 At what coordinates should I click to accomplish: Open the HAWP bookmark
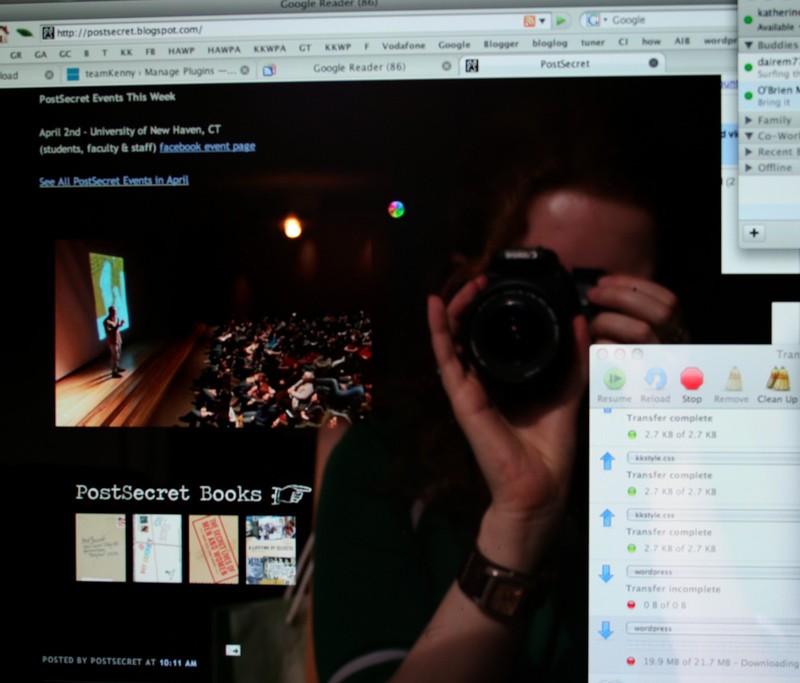click(181, 50)
